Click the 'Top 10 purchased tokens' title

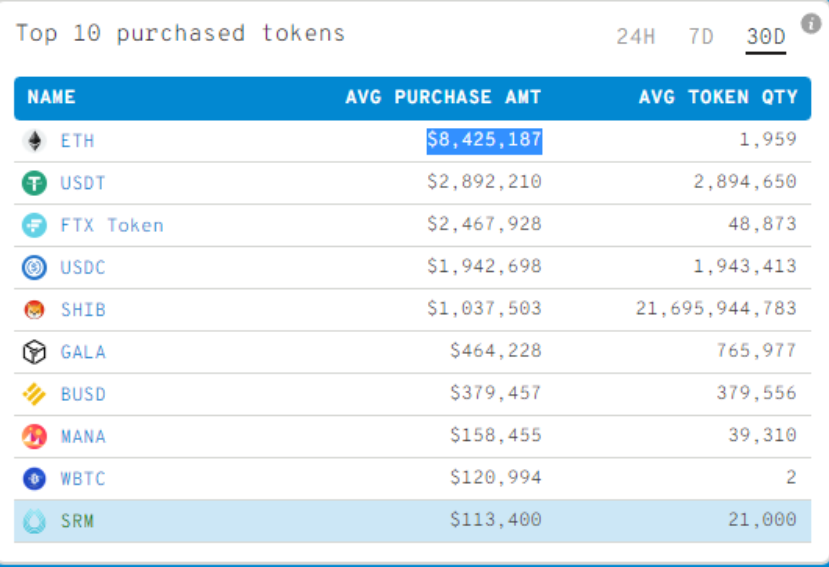pyautogui.click(x=180, y=34)
